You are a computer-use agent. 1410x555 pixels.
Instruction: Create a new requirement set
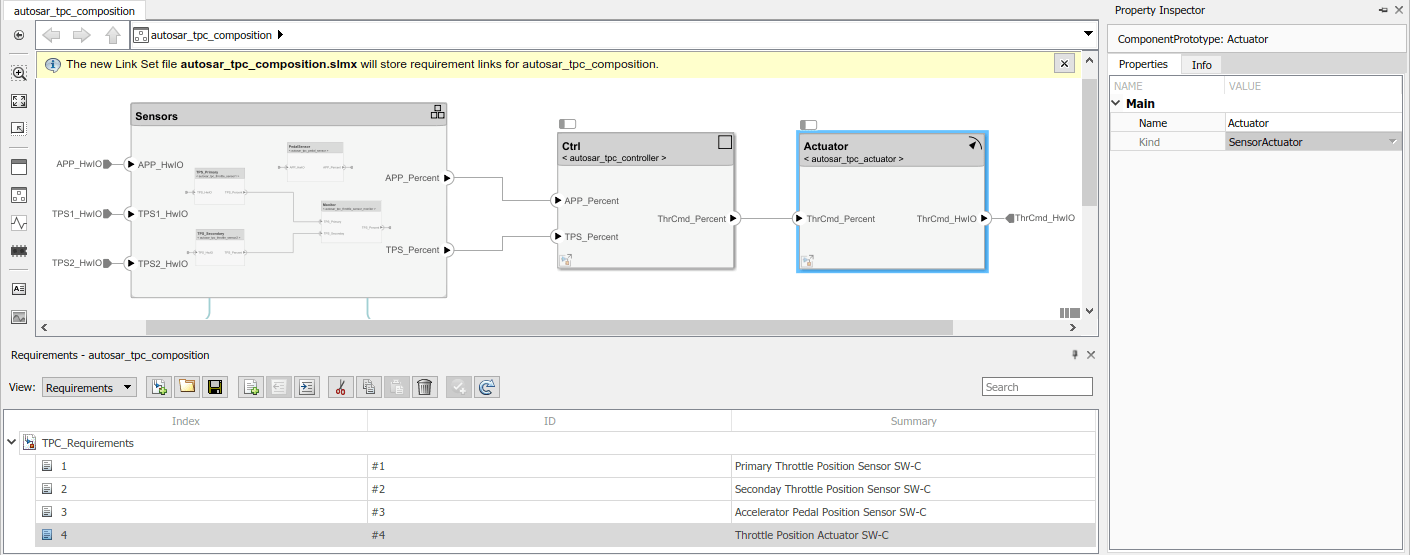(158, 387)
